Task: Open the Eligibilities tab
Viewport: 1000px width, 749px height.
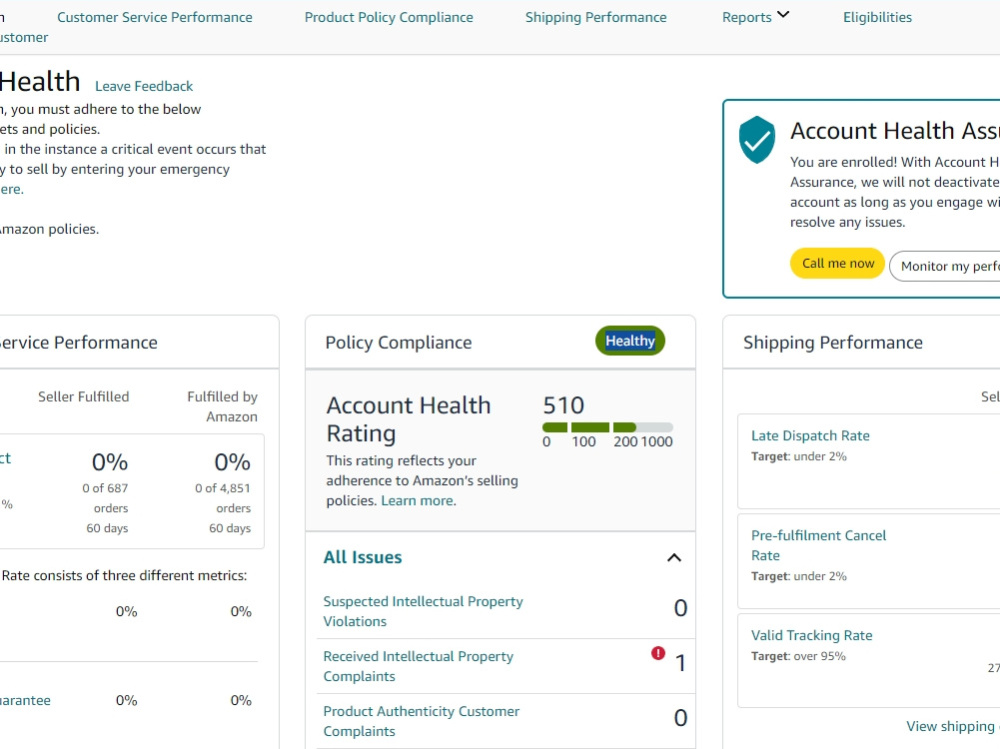Action: pos(878,17)
